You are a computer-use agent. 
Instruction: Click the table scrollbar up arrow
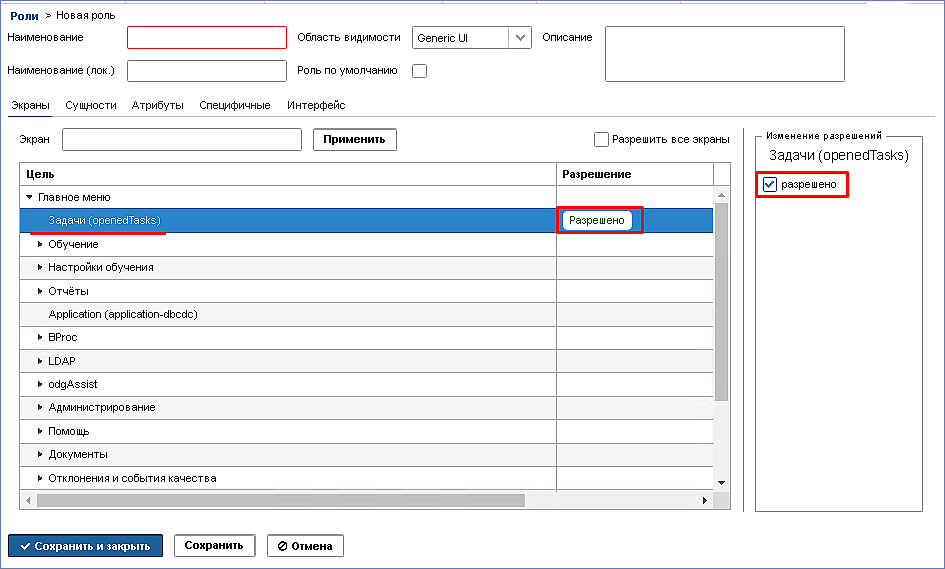coord(721,195)
